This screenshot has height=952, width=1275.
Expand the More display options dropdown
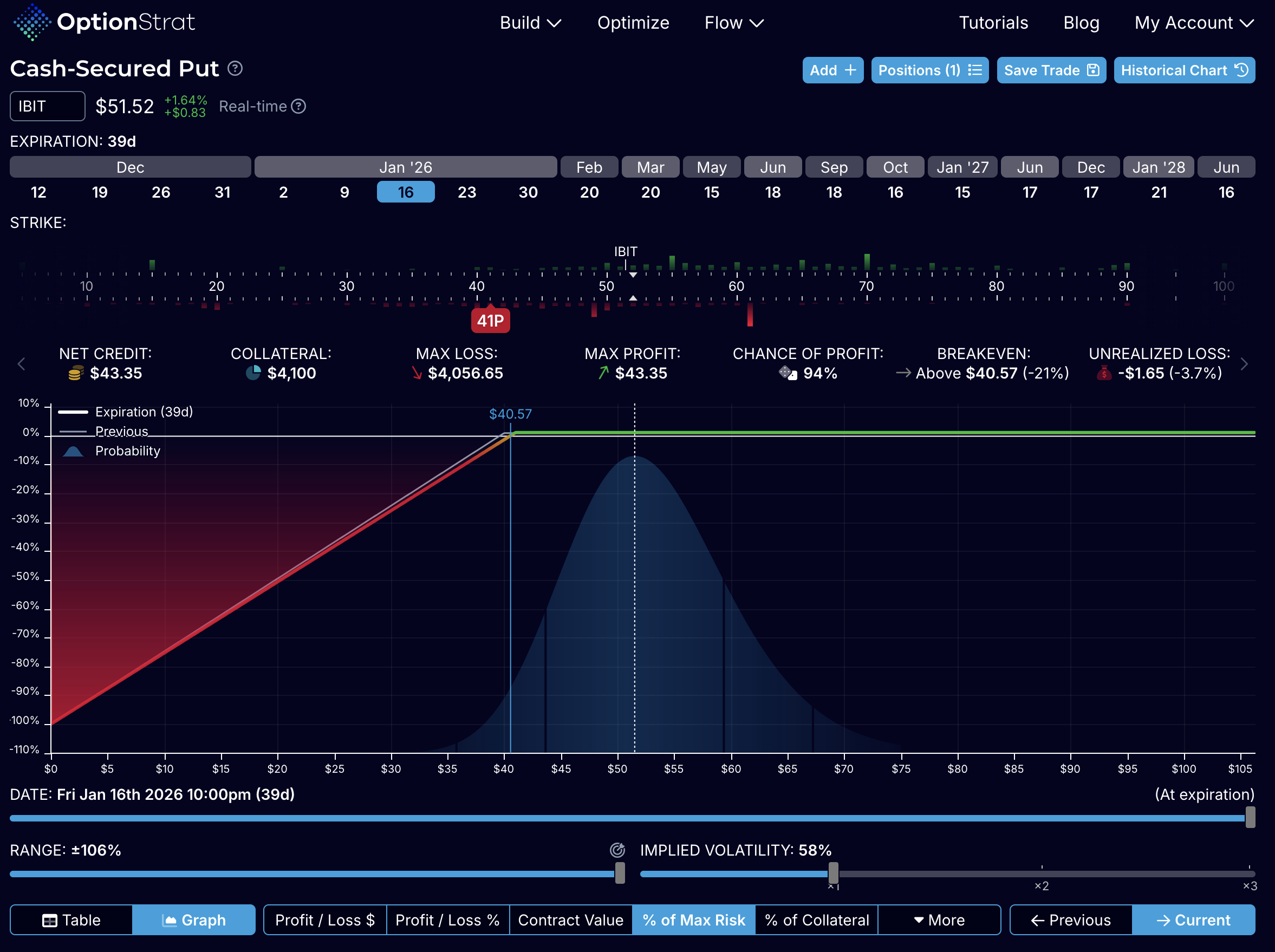click(939, 920)
